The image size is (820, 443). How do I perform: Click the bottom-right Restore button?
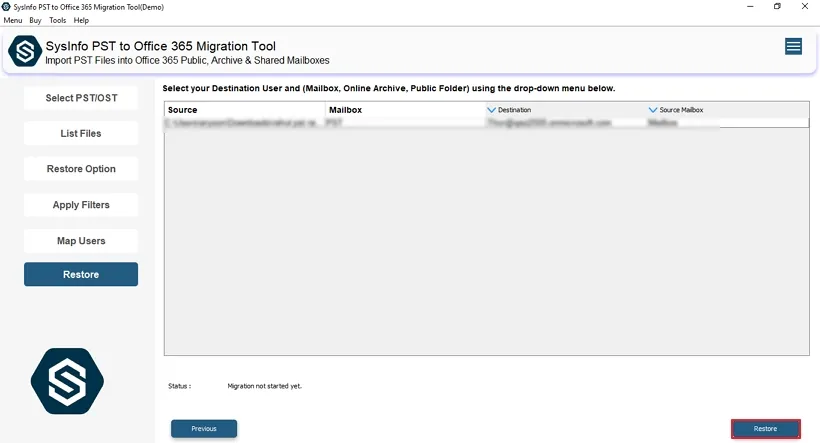(766, 428)
